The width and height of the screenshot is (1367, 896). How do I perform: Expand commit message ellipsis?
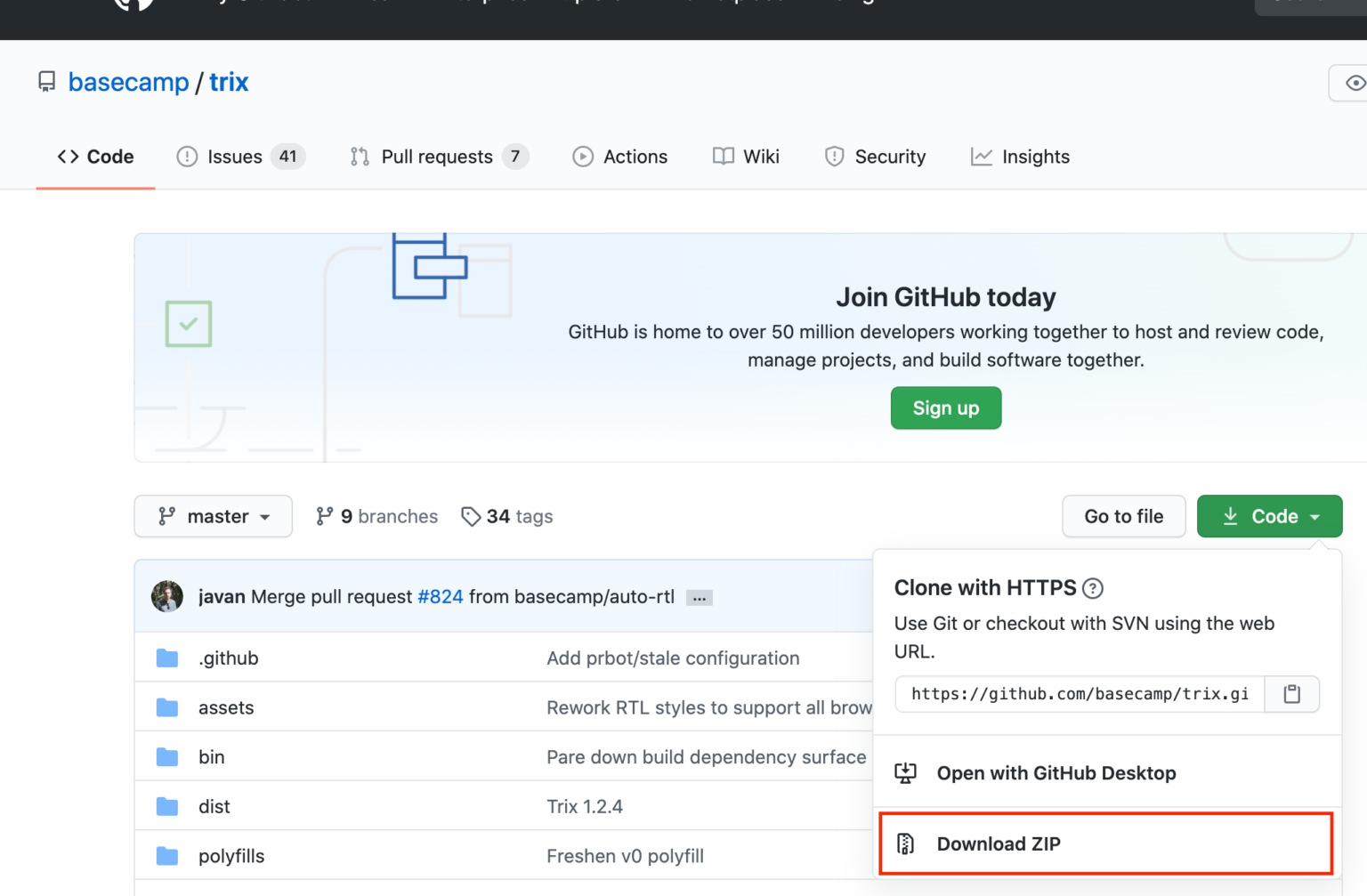tap(700, 598)
